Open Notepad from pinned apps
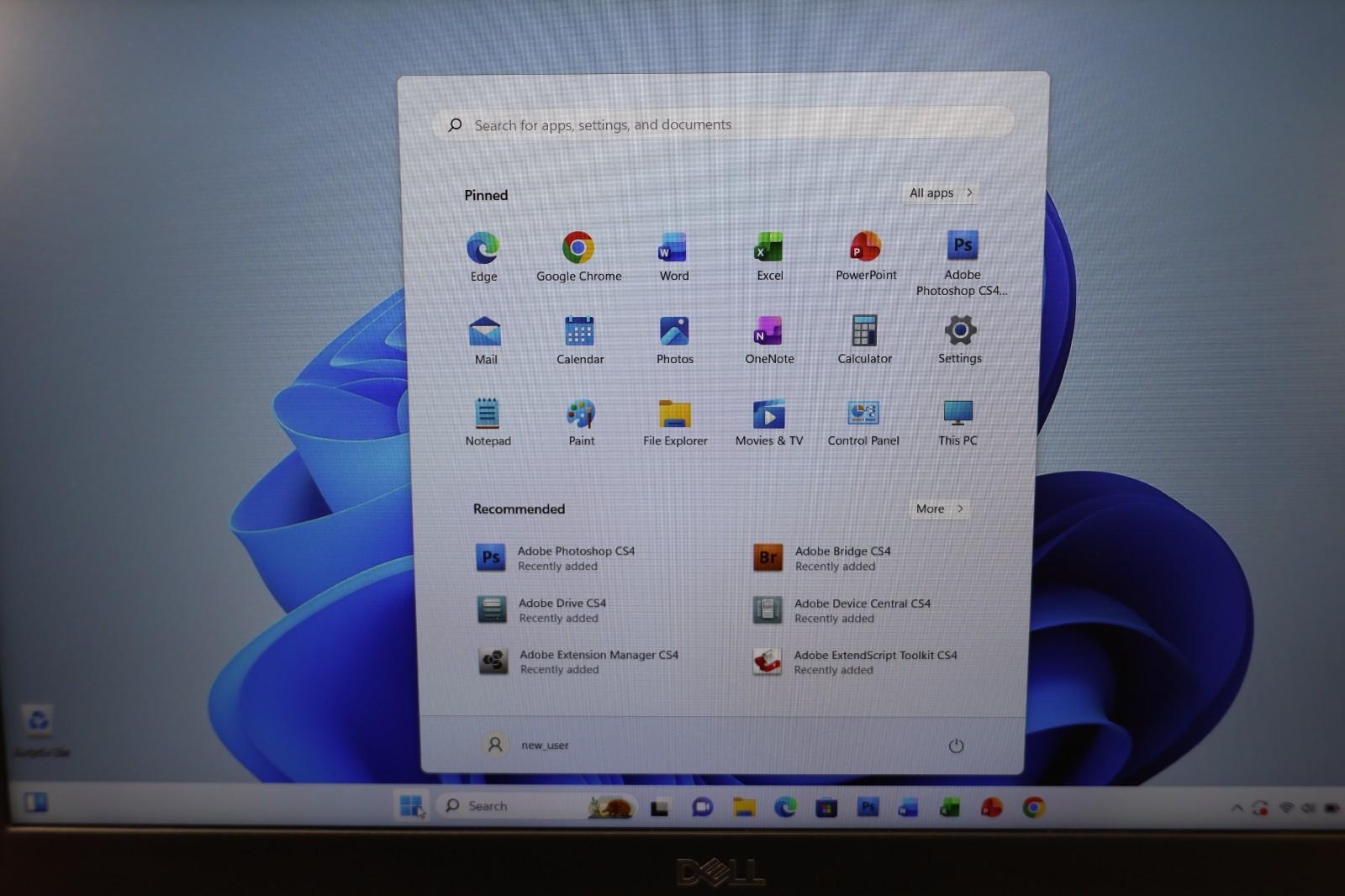 (x=488, y=422)
